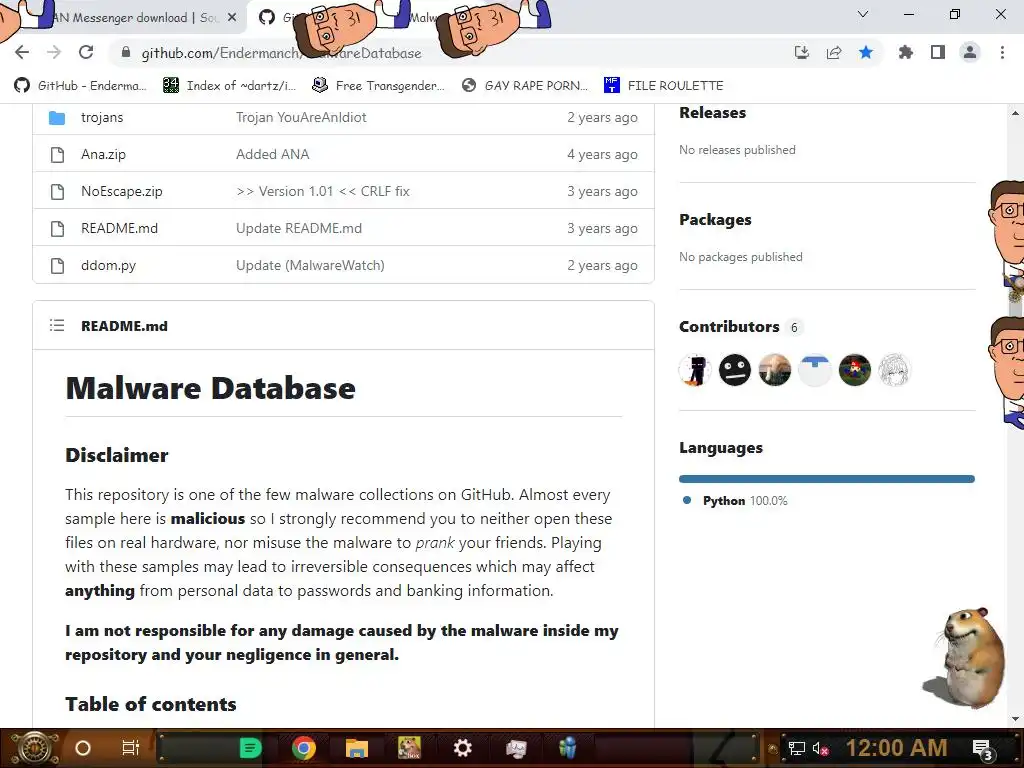This screenshot has width=1024, height=768.
Task: Click the file icon beside Ana.zip
Action: 57,155
